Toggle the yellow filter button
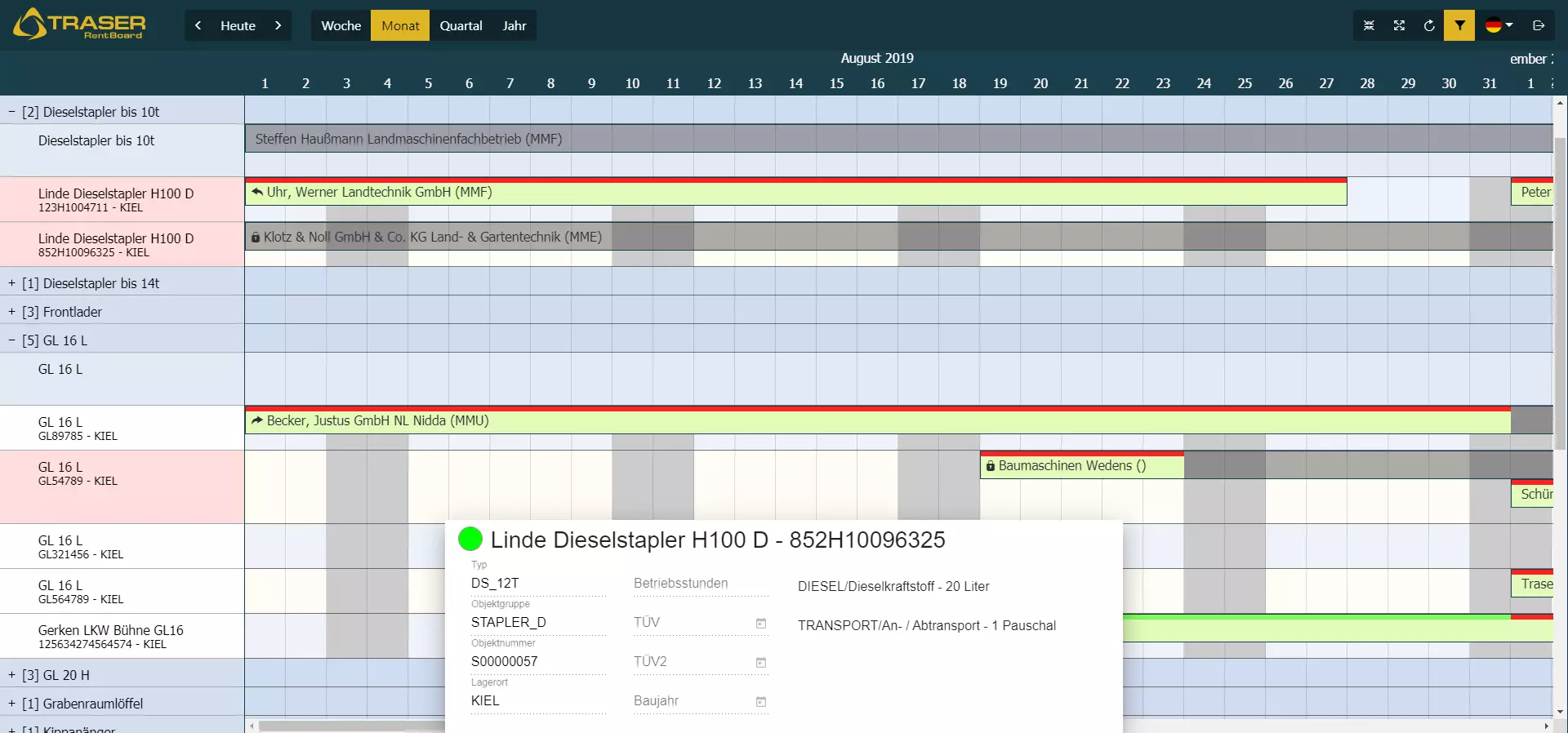 click(x=1459, y=25)
